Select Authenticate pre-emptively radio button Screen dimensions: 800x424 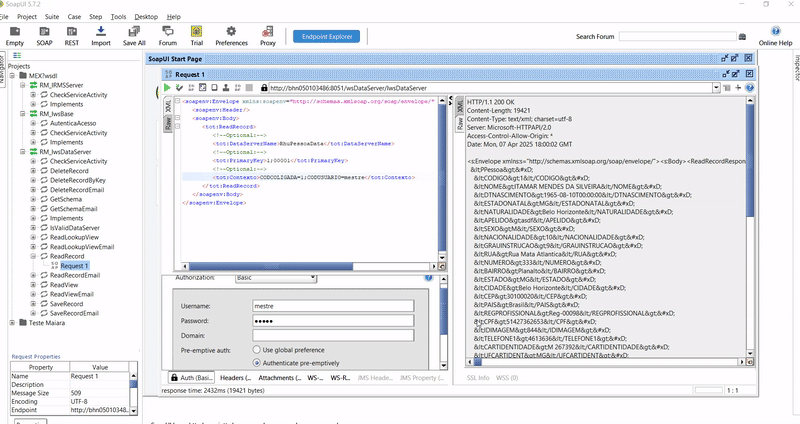(257, 363)
